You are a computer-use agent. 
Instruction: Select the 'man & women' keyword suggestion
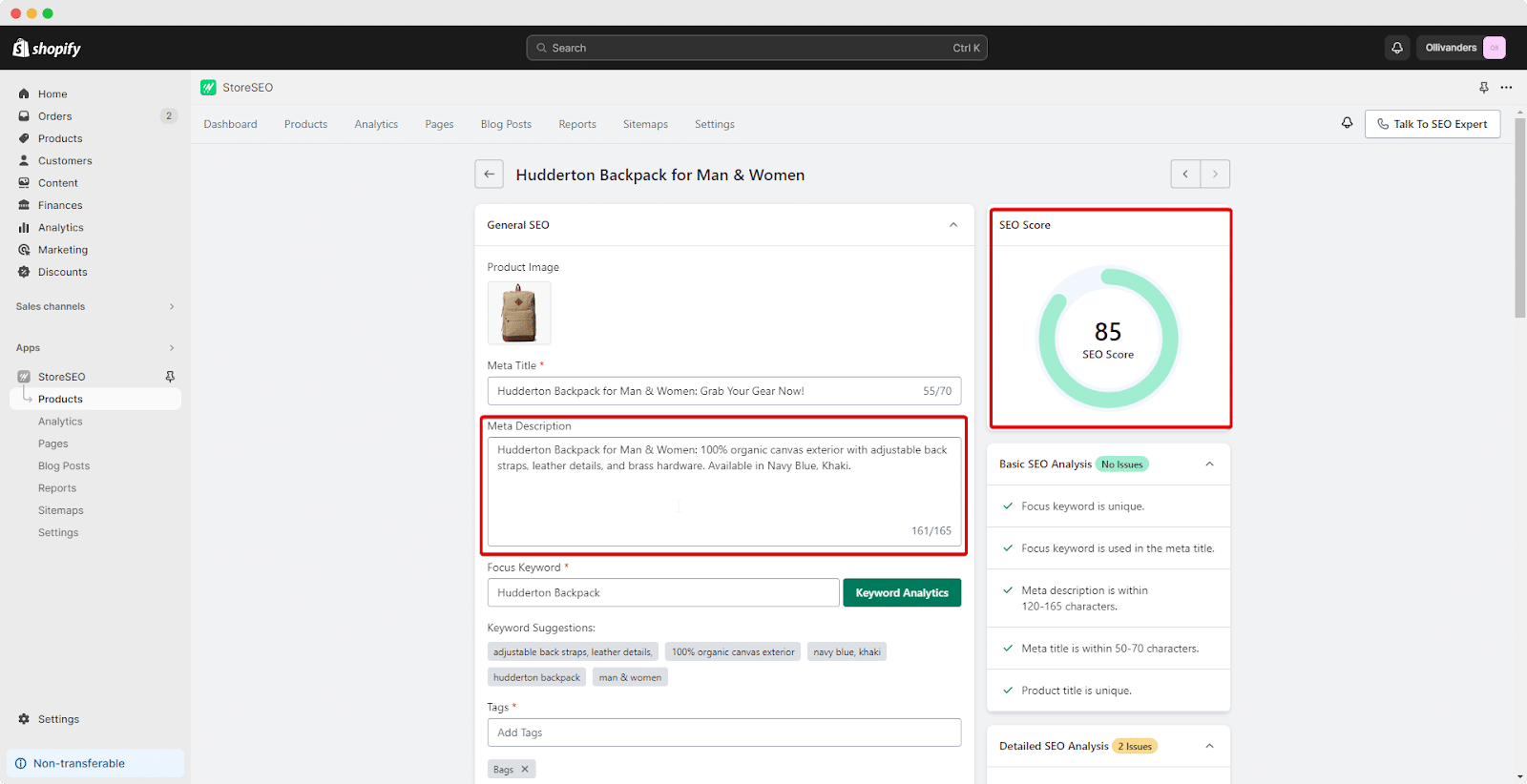[630, 677]
